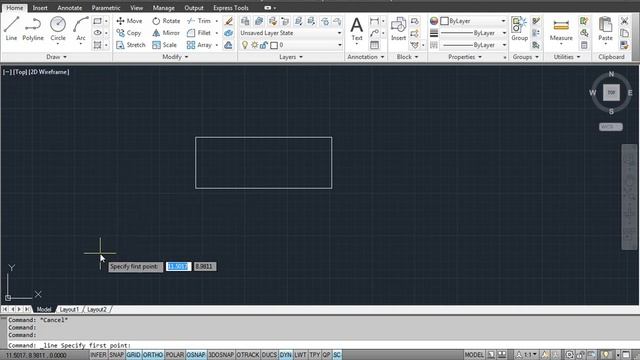Switch to the View ribbon tab
Screen dimensions: 640x360
pos(136,8)
